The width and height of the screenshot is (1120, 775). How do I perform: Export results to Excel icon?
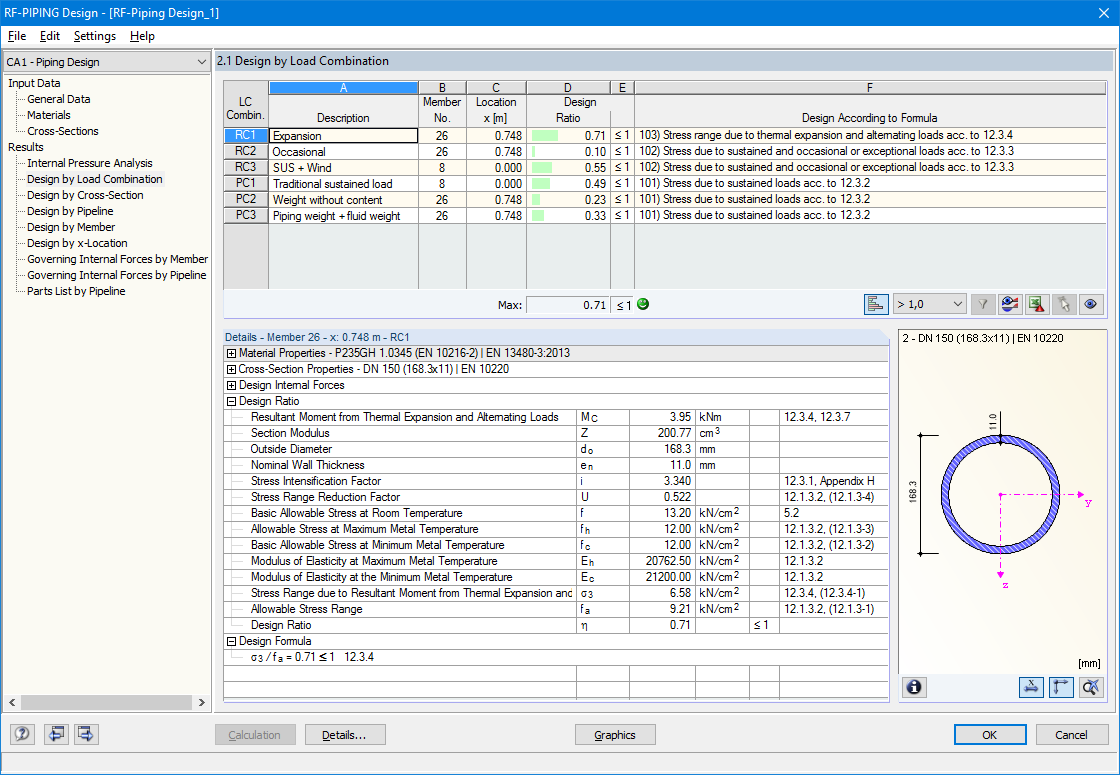pyautogui.click(x=1036, y=304)
